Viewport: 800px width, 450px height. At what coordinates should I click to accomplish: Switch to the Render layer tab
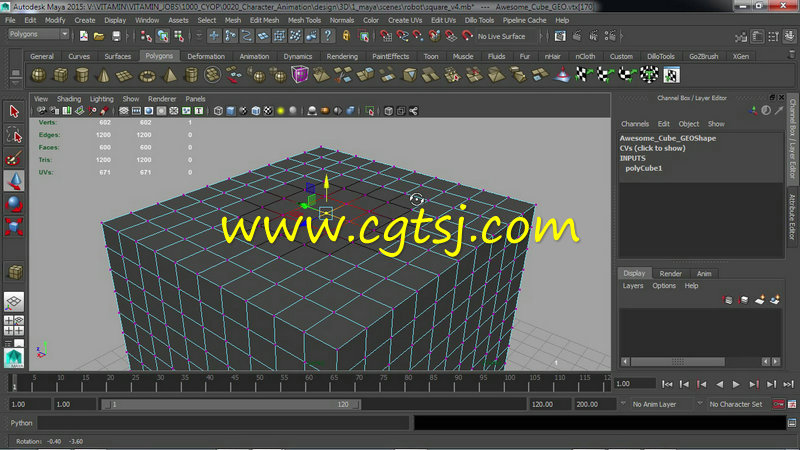click(x=670, y=273)
